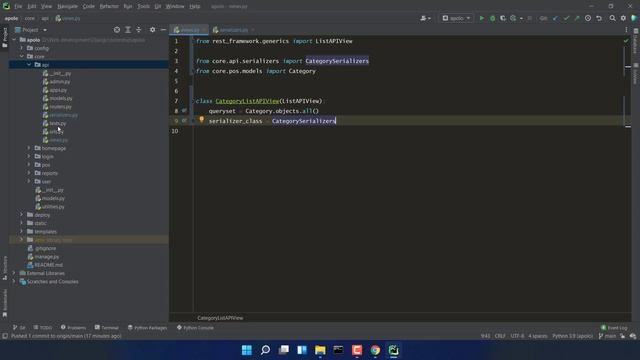Screen dimensions: 640x360
Task: Collapse the apolo root folder
Action: tap(14, 40)
